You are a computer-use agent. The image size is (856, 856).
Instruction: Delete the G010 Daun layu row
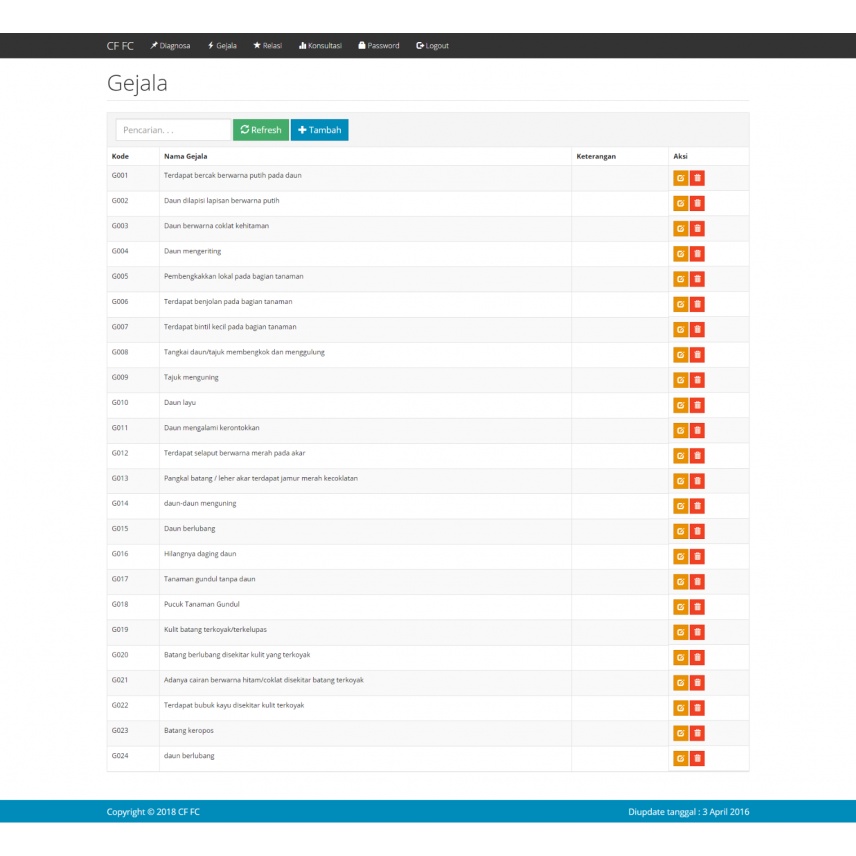(697, 405)
